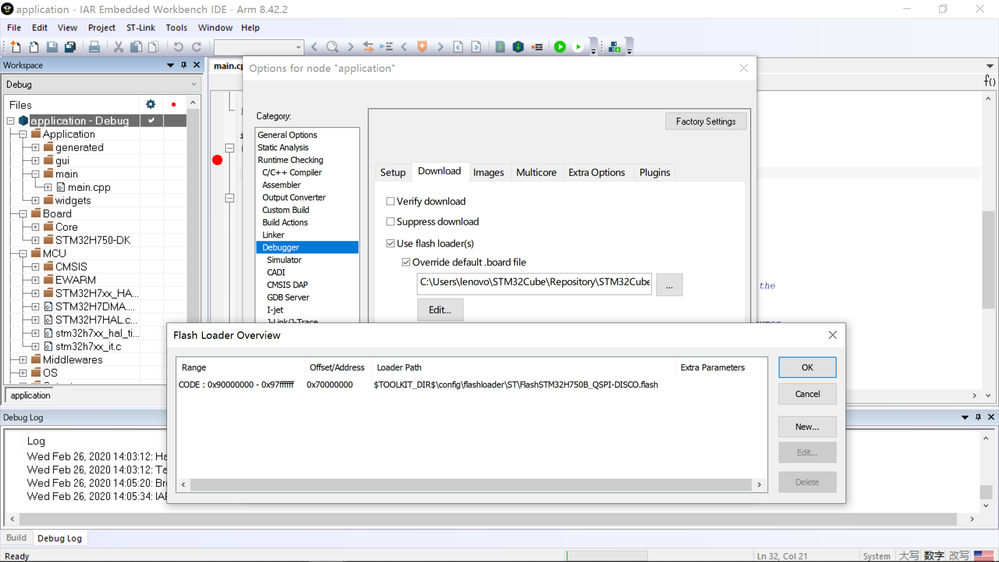Collapse the Board folder

23,213
